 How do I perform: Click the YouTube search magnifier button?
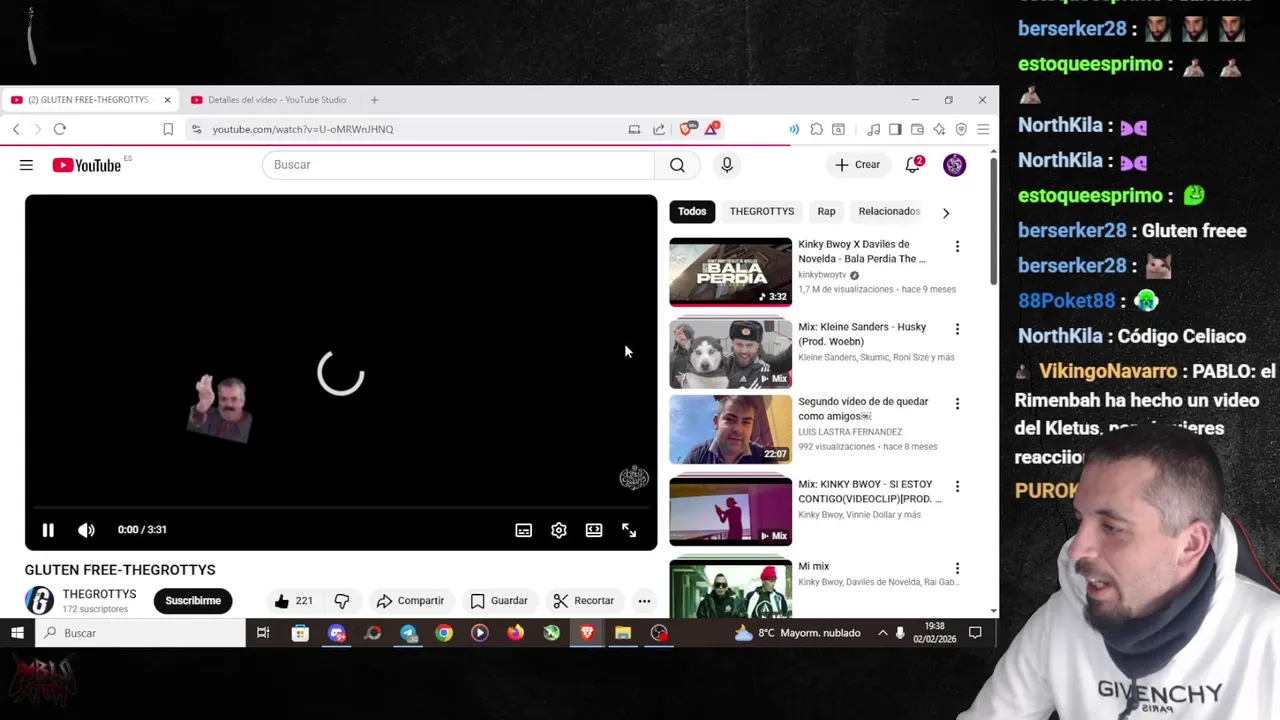(x=677, y=165)
